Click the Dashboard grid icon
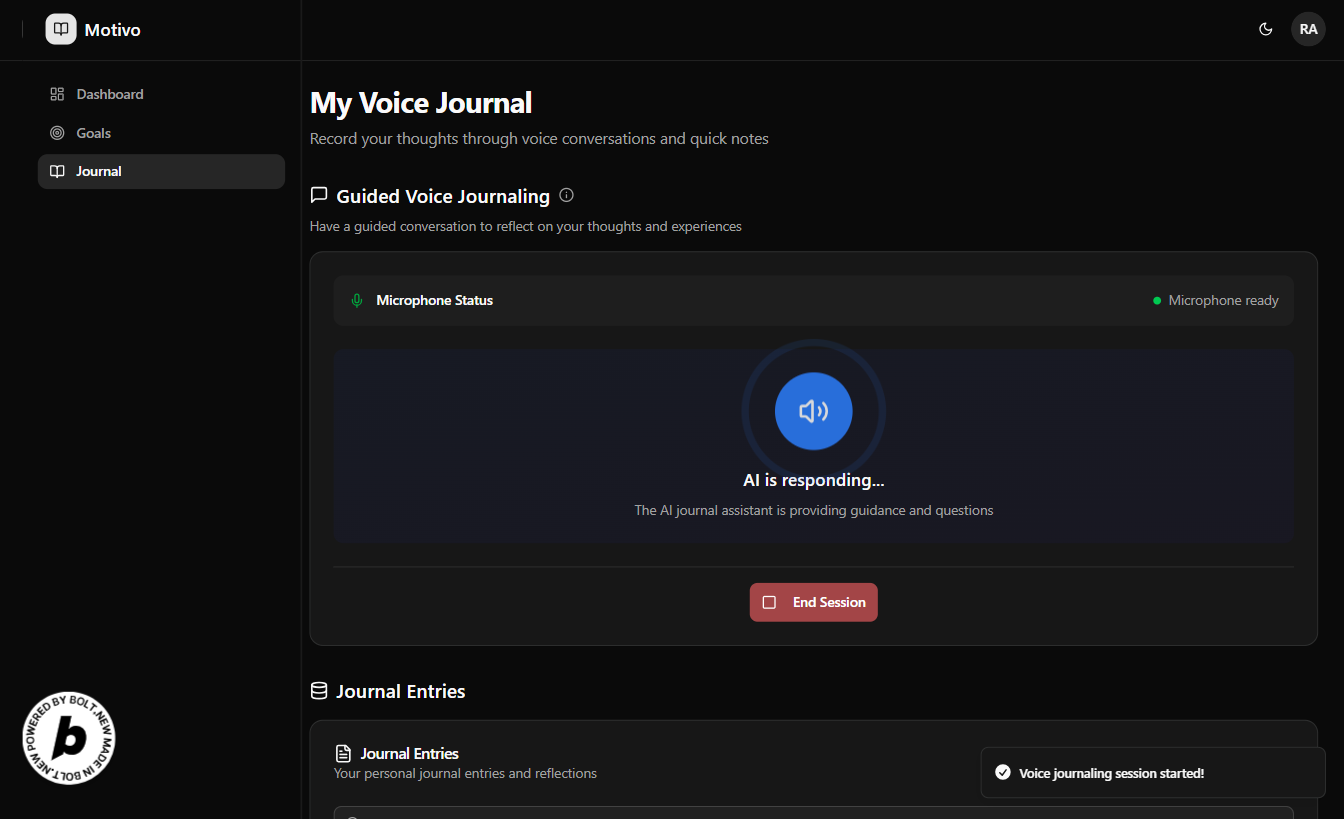The image size is (1344, 819). 57,94
